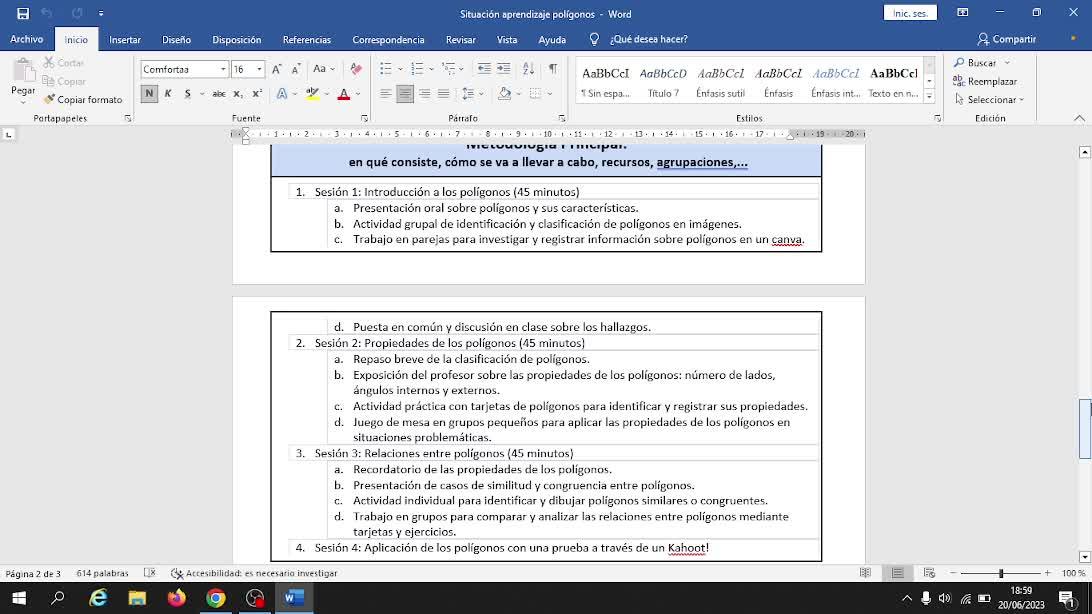Switch to Read Mode view
Image resolution: width=1092 pixels, height=614 pixels.
click(865, 573)
